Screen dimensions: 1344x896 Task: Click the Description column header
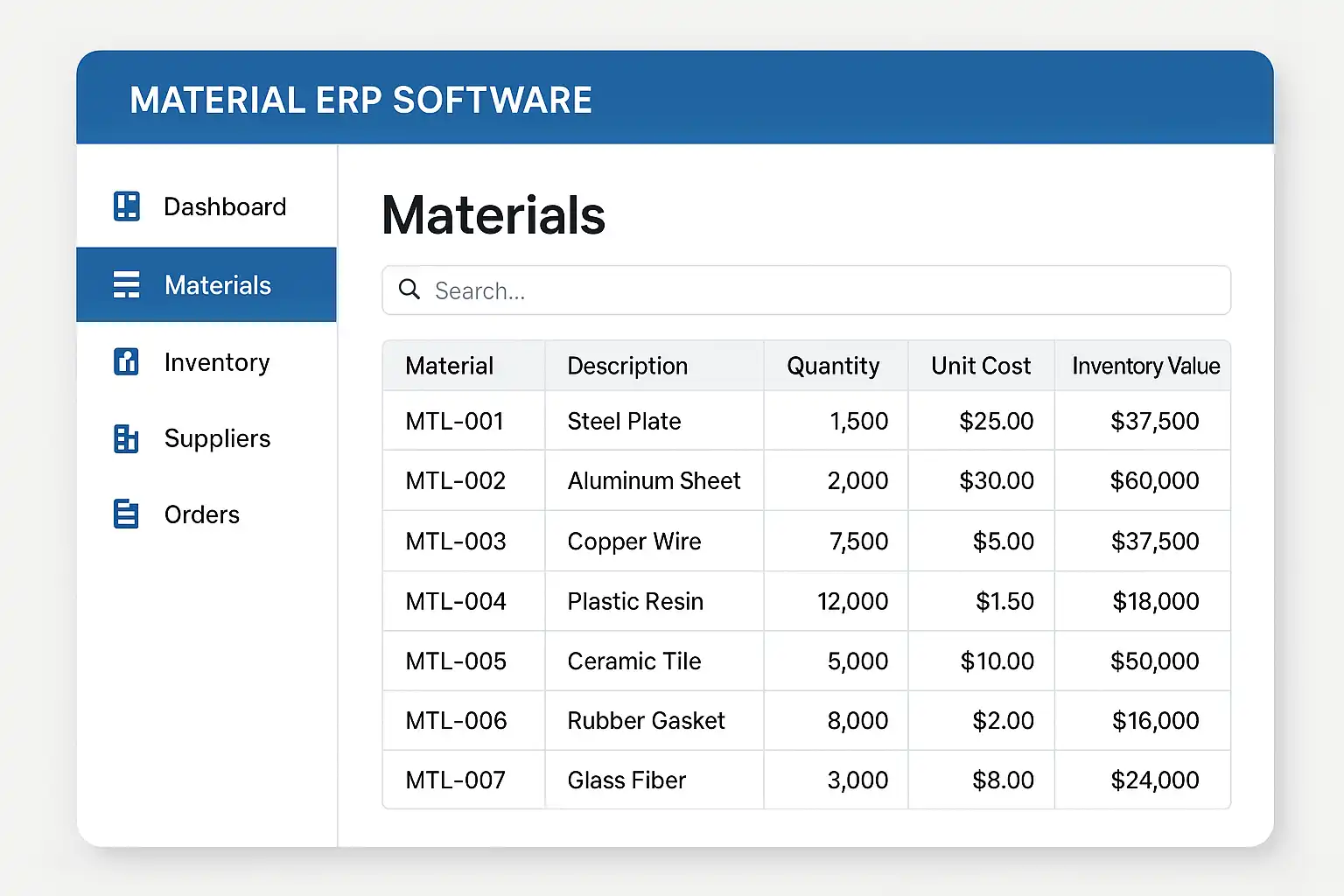coord(627,366)
